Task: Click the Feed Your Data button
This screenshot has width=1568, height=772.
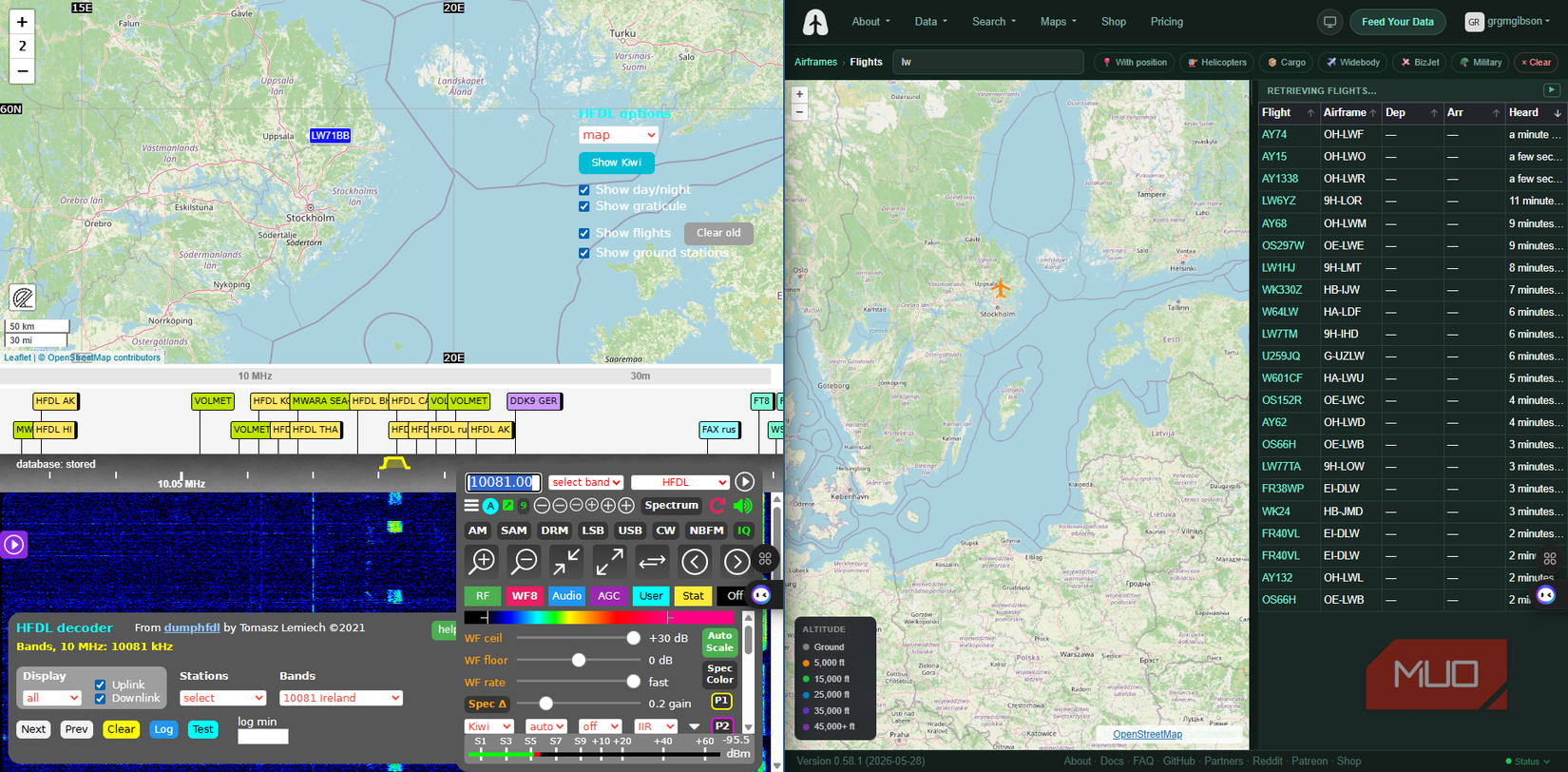Action: point(1397,22)
